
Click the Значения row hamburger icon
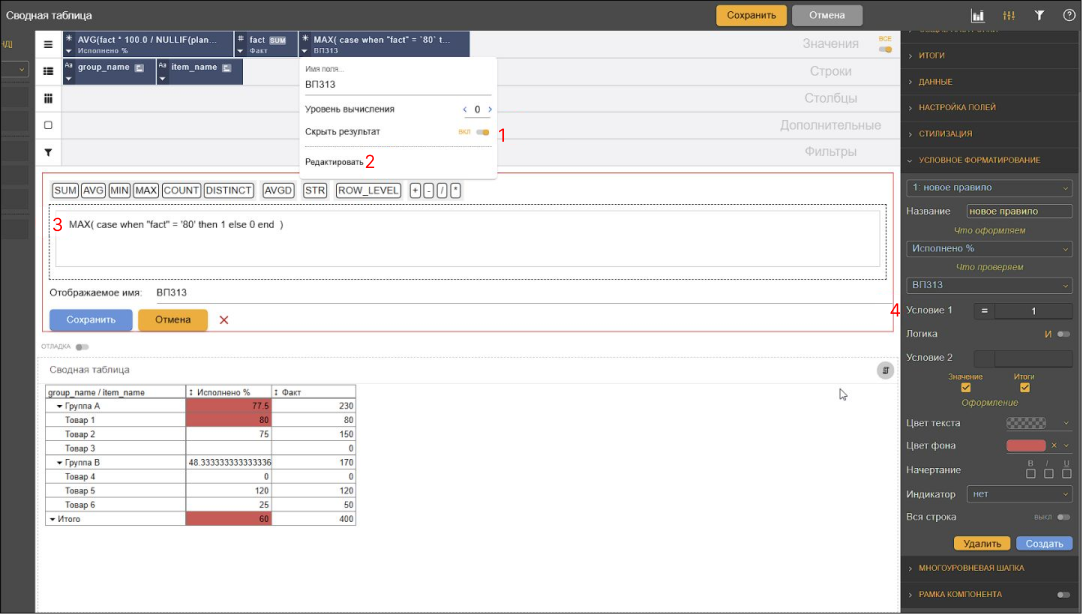(x=48, y=44)
